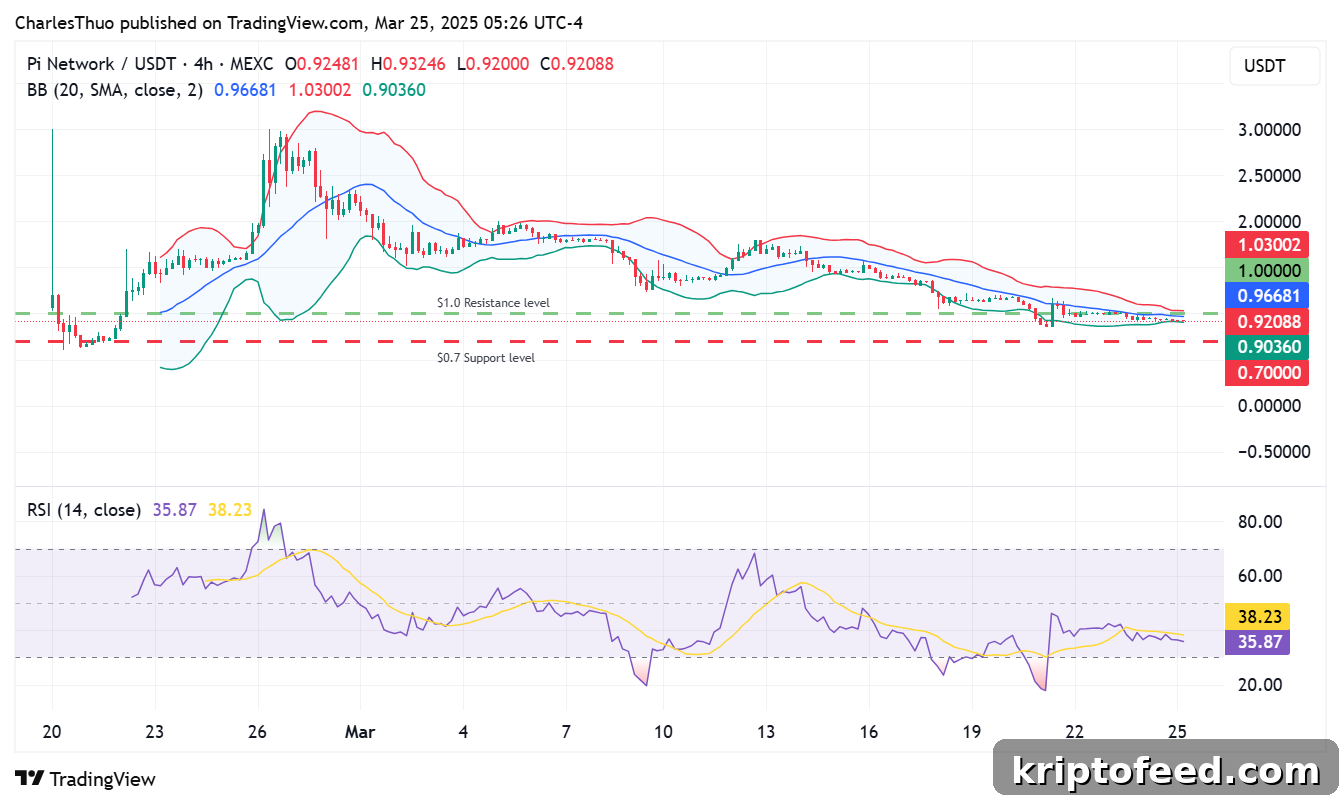Click the low value L0.92000

tap(493, 64)
